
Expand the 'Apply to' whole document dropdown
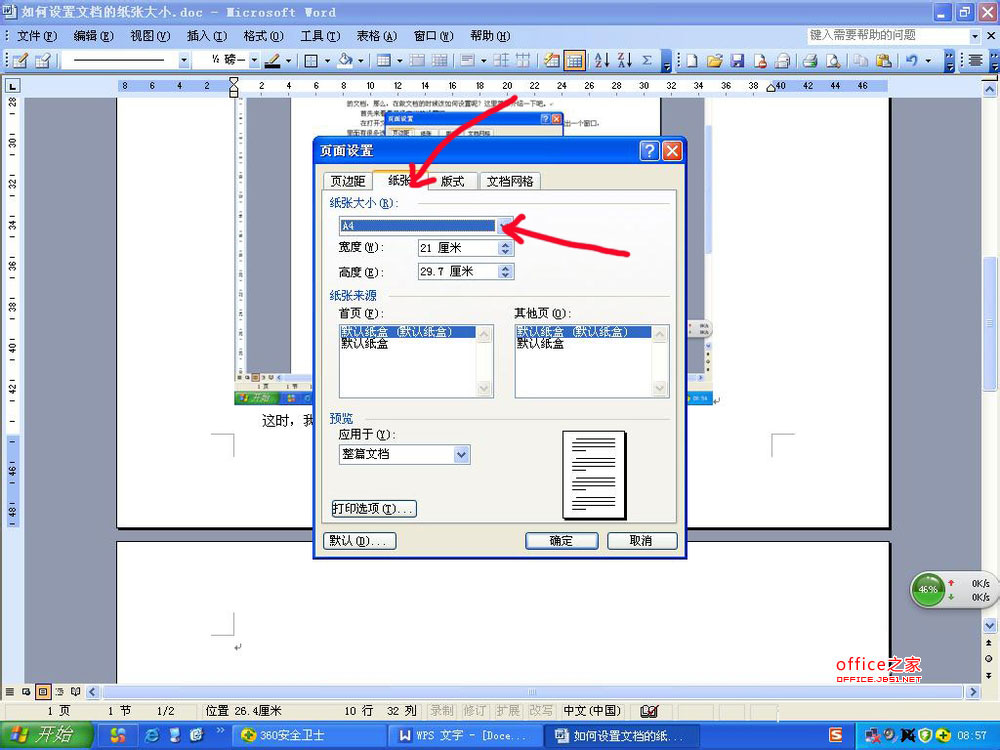(x=461, y=454)
